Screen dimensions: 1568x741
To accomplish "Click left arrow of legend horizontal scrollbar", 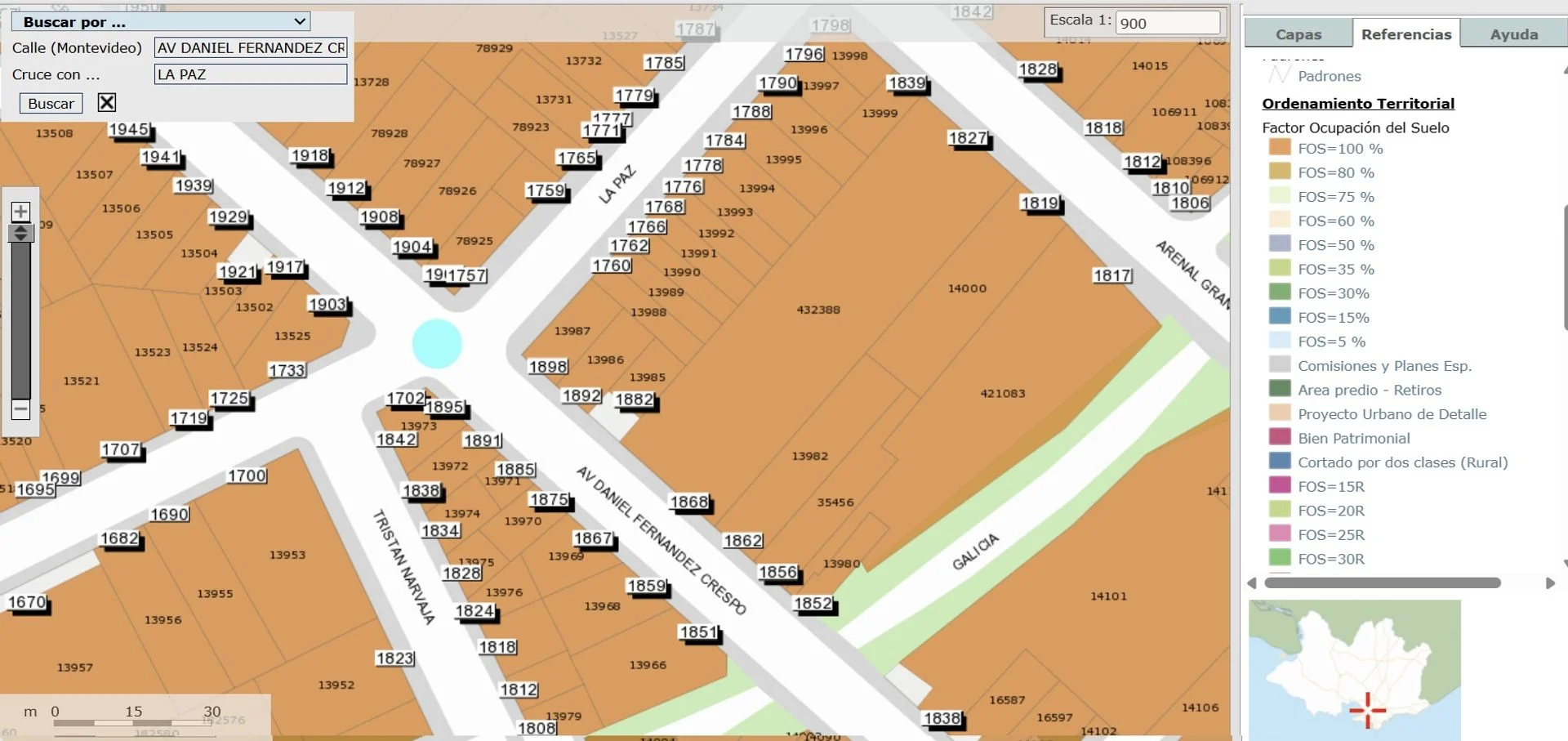I will click(1252, 583).
